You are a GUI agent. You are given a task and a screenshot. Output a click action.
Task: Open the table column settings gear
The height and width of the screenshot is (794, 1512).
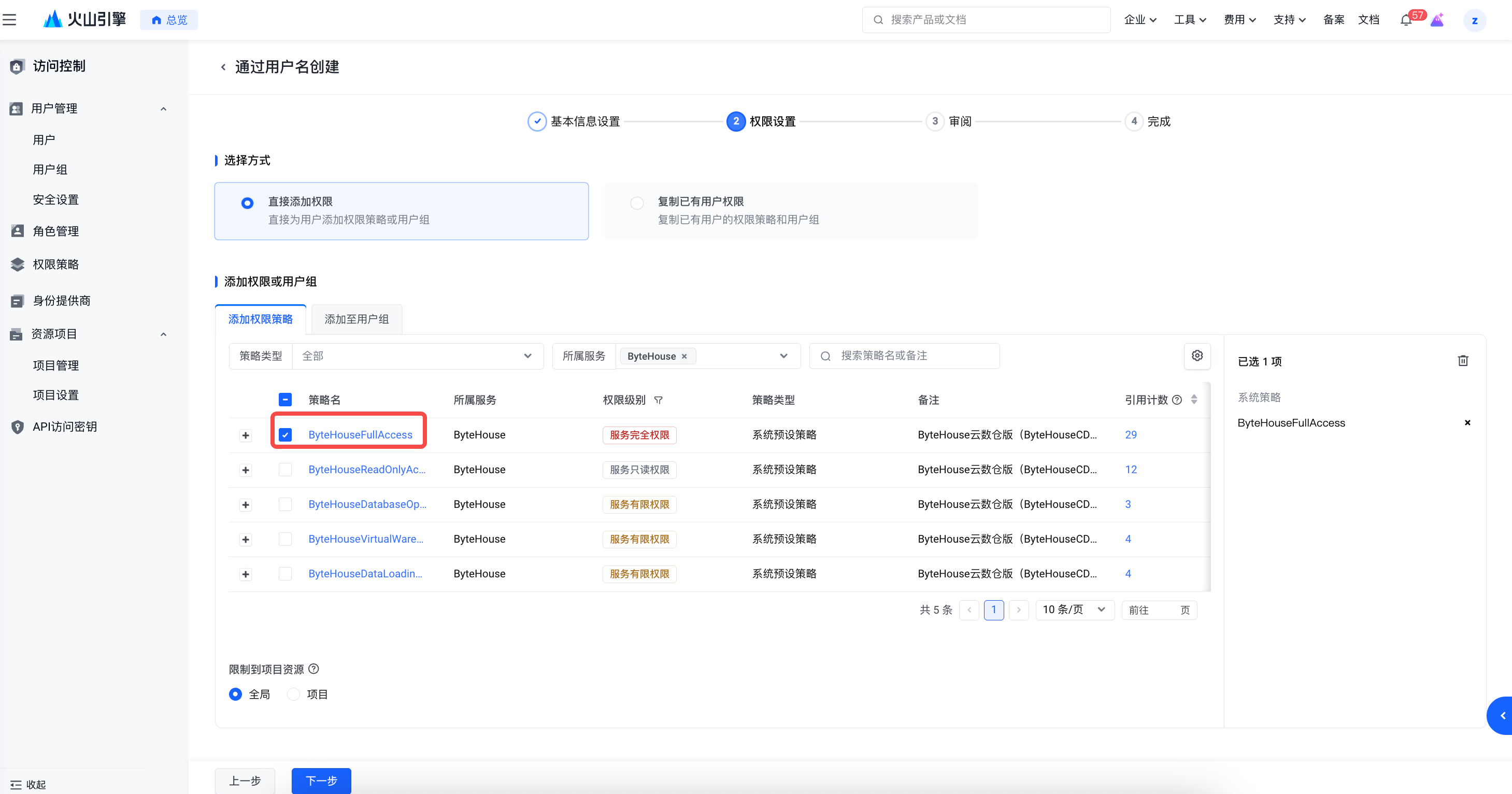point(1197,356)
